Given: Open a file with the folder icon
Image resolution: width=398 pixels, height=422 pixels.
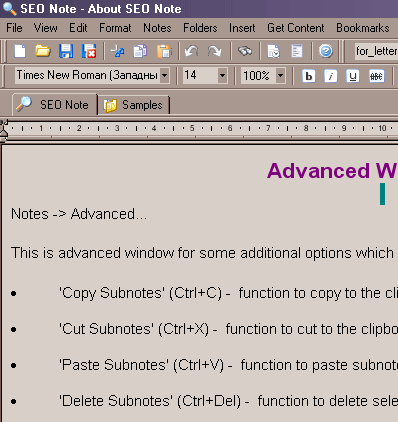Looking at the screenshot, I should coord(43,51).
